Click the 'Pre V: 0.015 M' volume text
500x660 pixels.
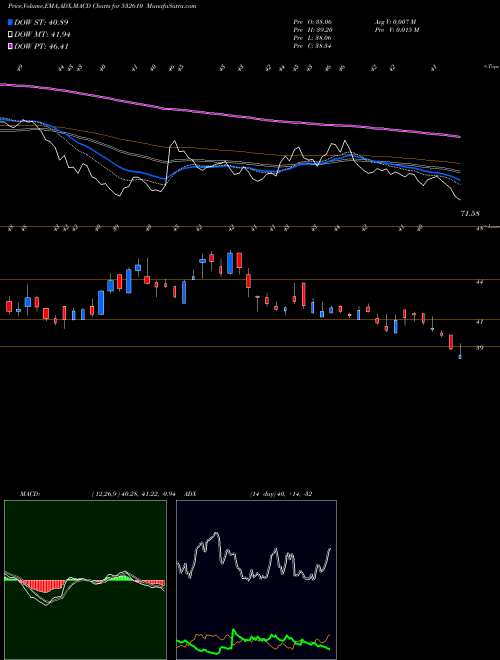[x=398, y=30]
